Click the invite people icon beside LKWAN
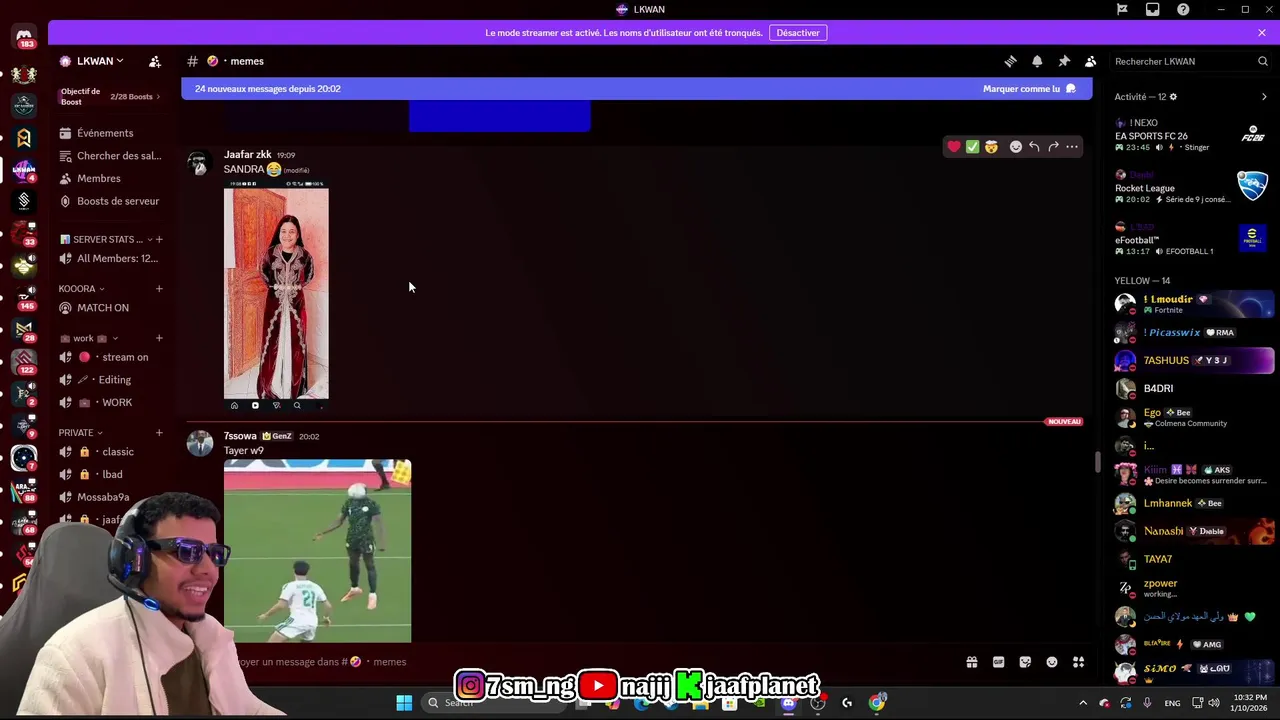This screenshot has height=720, width=1280. (x=155, y=61)
